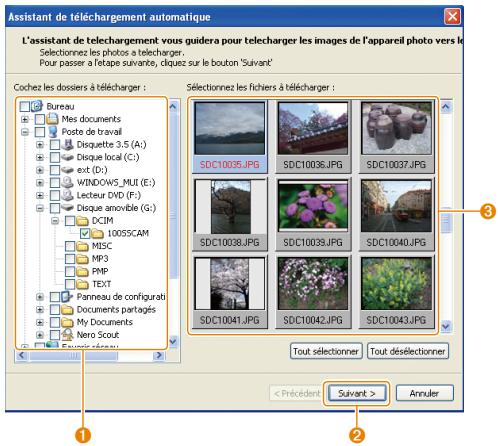Viewport: 498px width, 446px height.
Task: Click the folder tree horizontal scroll-right arrow
Action: click(159, 356)
